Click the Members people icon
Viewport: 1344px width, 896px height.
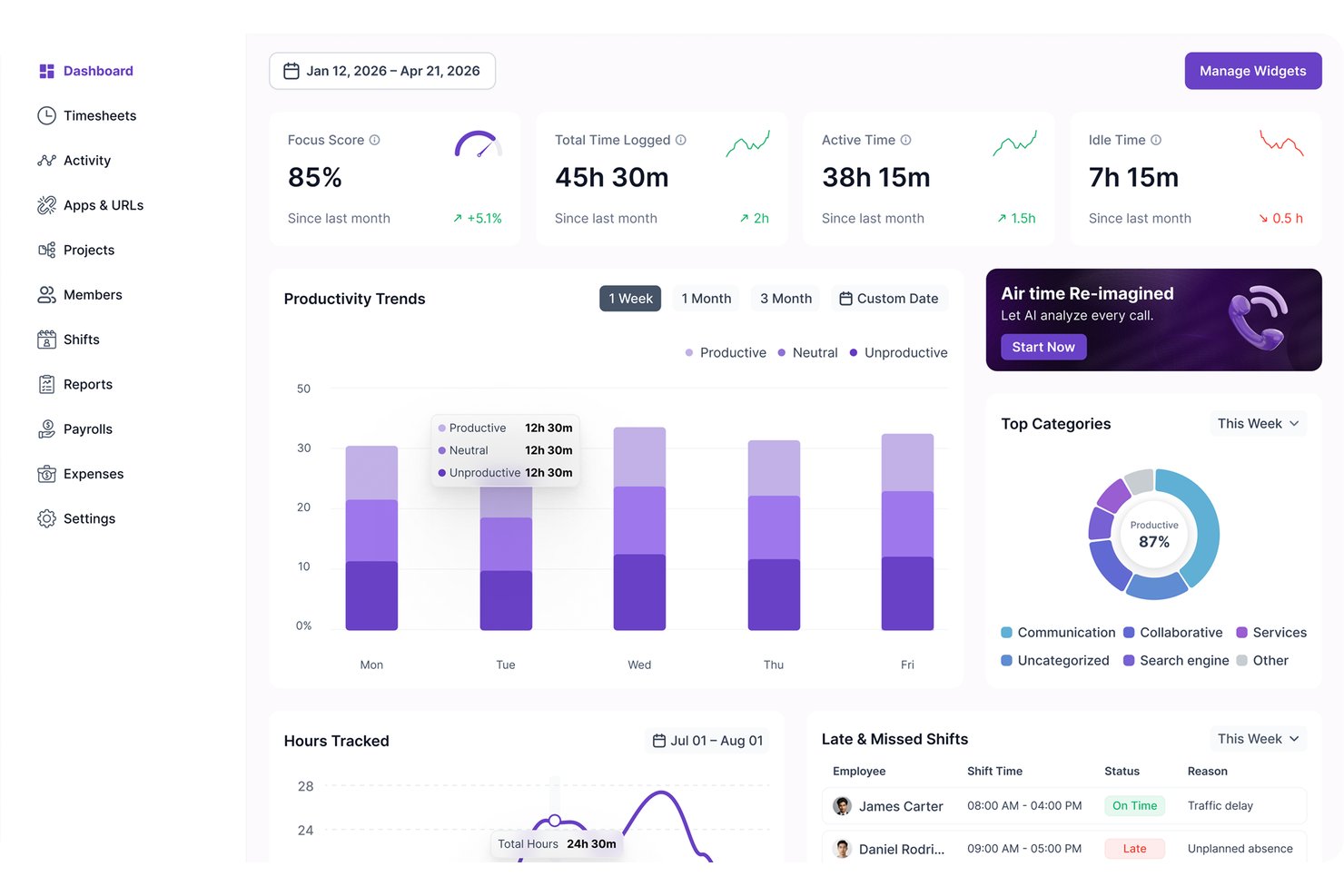(46, 295)
